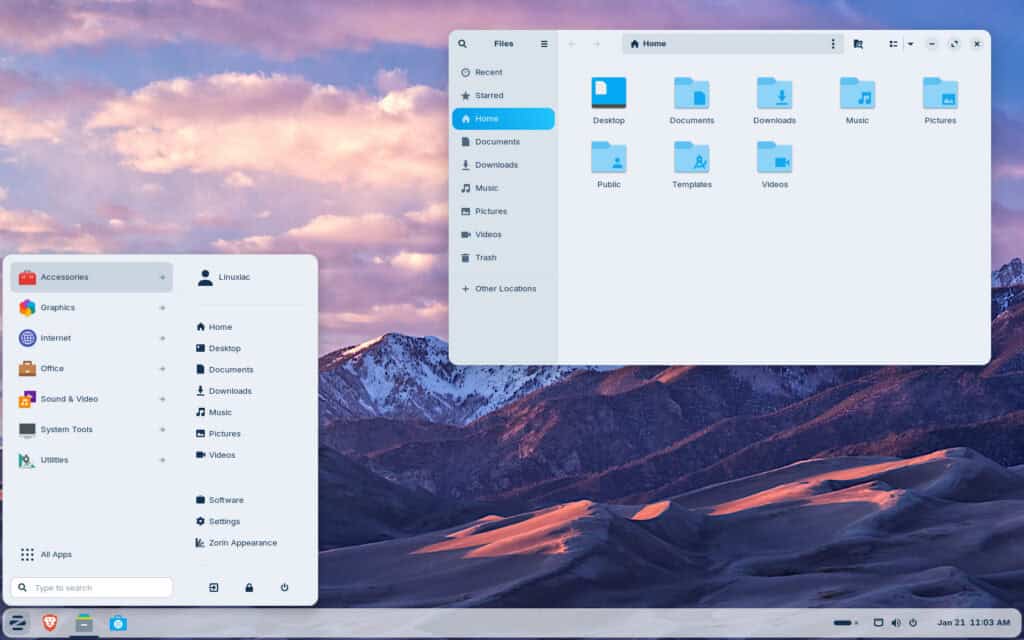Show All Apps in the start menu

pyautogui.click(x=55, y=554)
